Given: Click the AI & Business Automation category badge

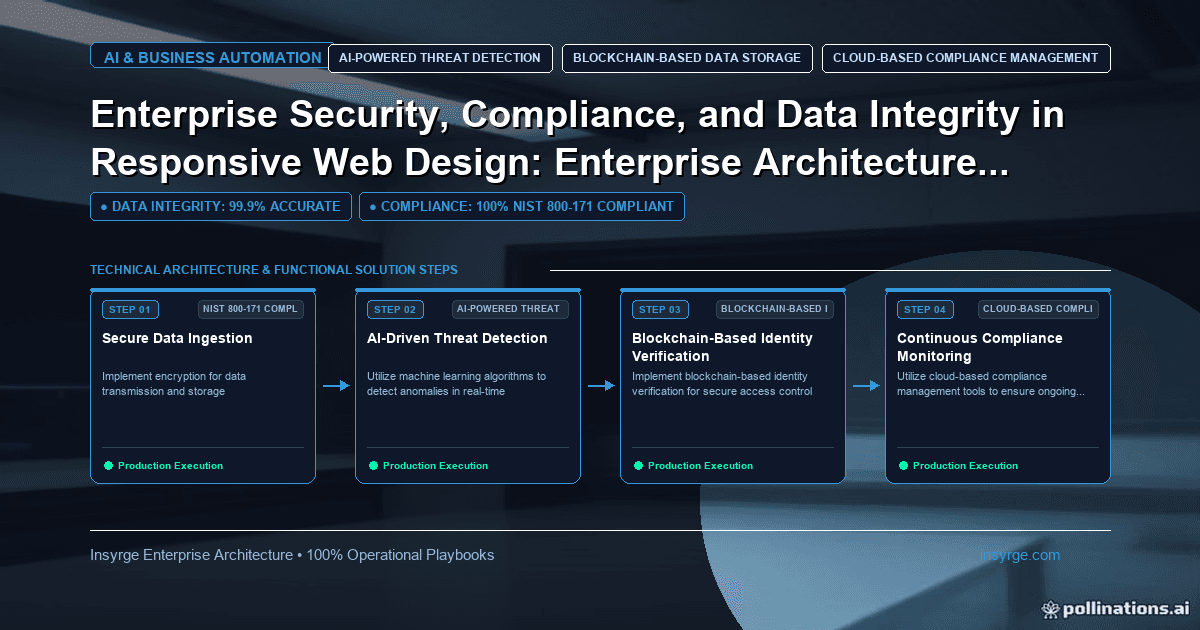Looking at the screenshot, I should click(212, 58).
